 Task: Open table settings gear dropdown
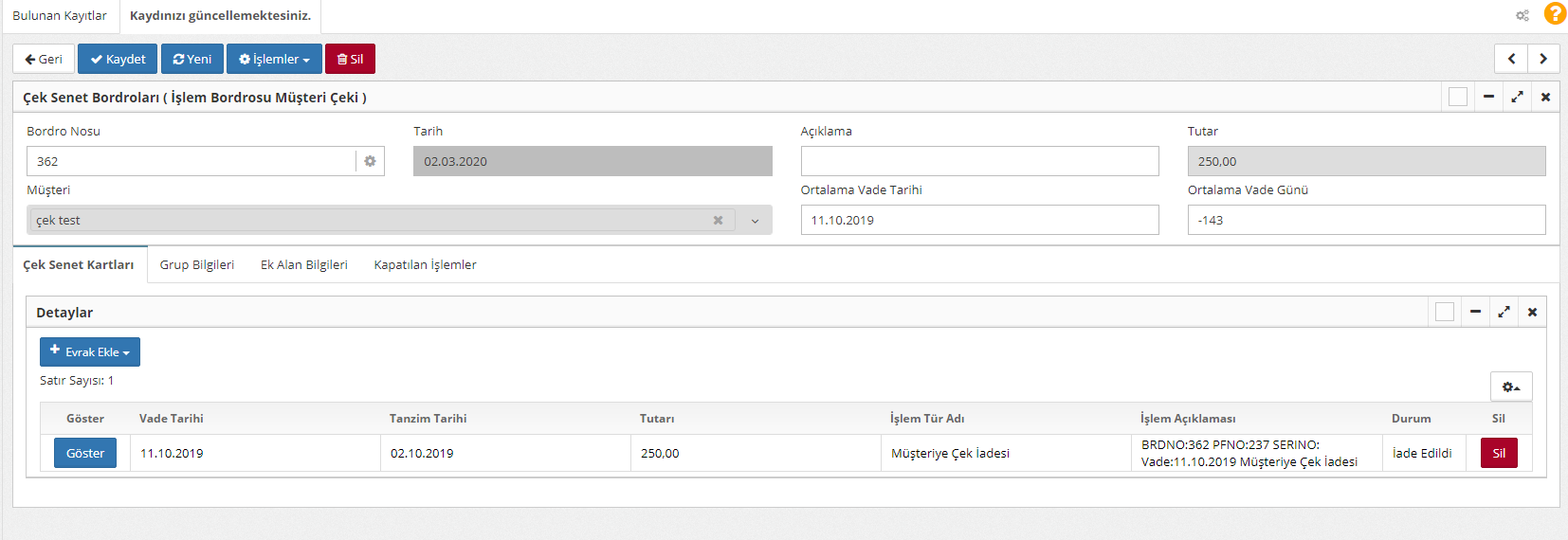click(1511, 387)
